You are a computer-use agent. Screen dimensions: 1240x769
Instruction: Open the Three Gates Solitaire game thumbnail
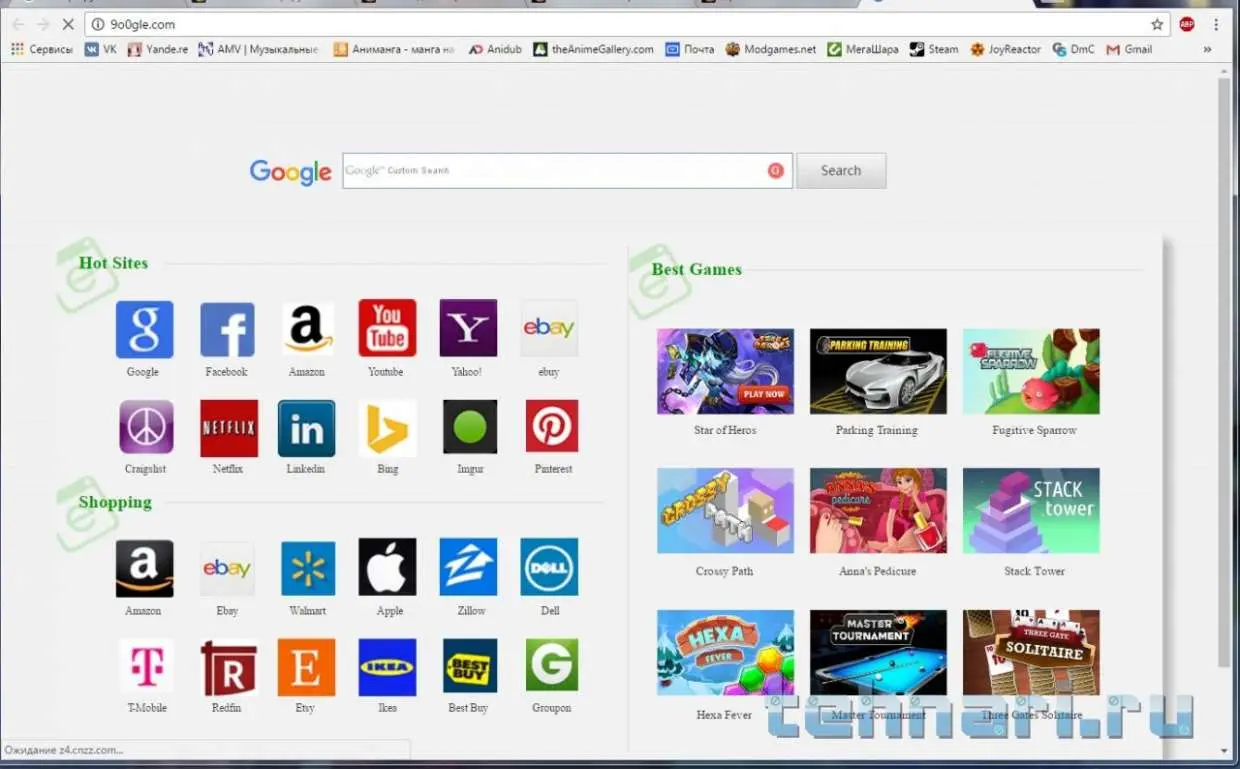[x=1031, y=652]
